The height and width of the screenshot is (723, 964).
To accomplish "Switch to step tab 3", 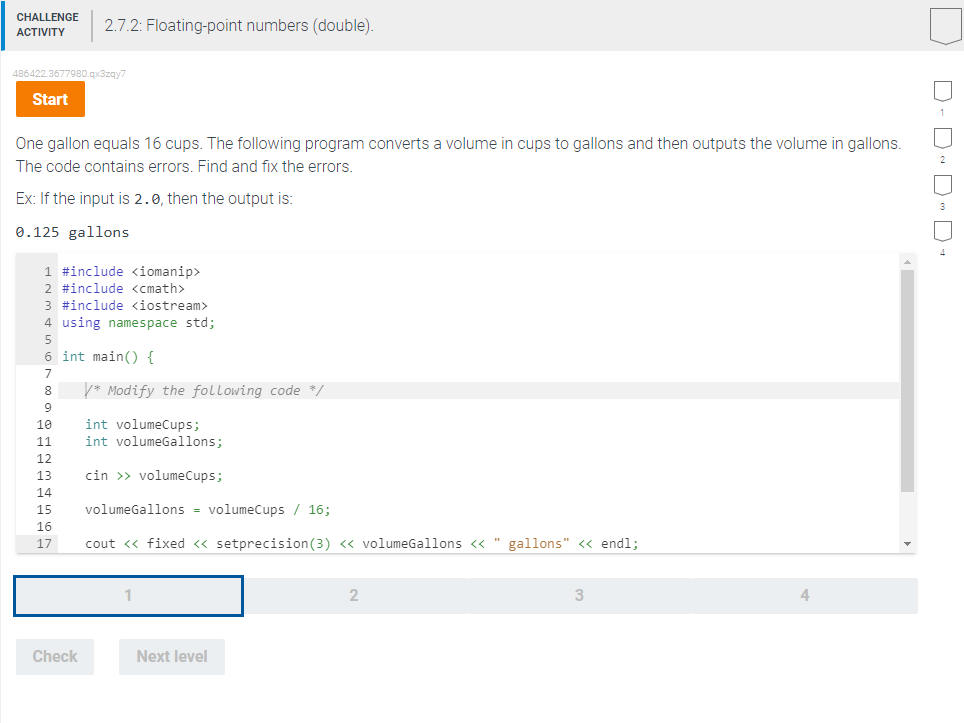I will click(579, 595).
